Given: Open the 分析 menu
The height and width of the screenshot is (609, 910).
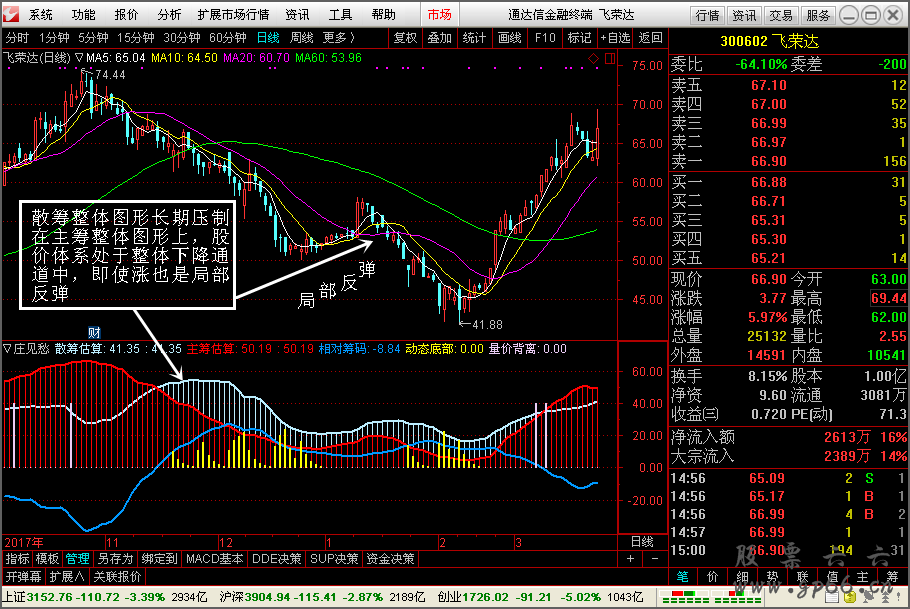Looking at the screenshot, I should [169, 15].
